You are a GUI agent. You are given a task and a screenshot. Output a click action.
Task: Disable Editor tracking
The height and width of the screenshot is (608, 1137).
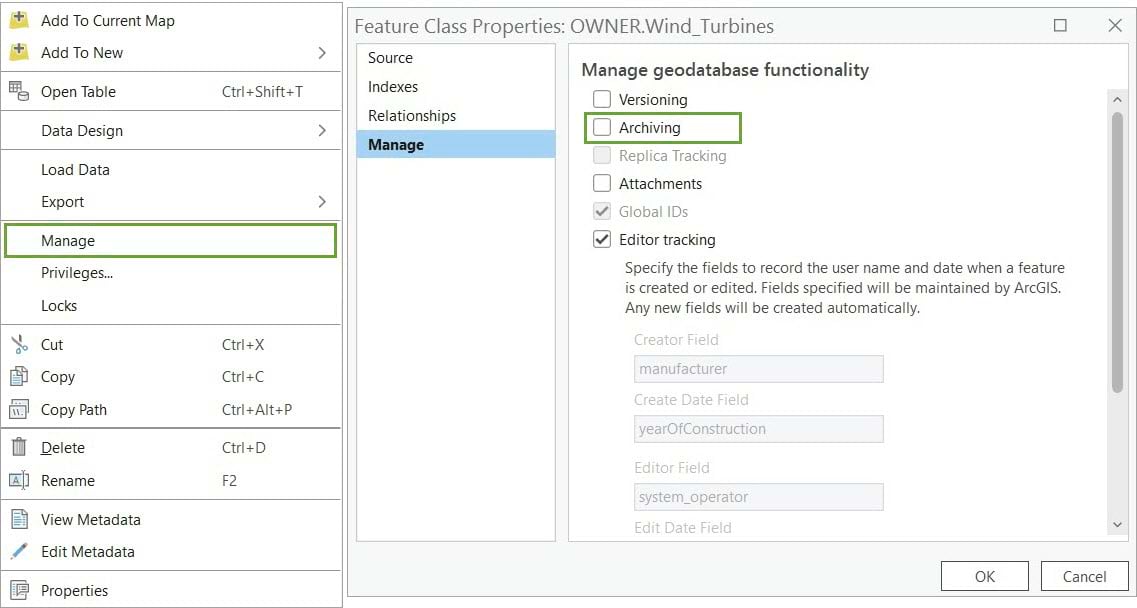pyautogui.click(x=602, y=239)
